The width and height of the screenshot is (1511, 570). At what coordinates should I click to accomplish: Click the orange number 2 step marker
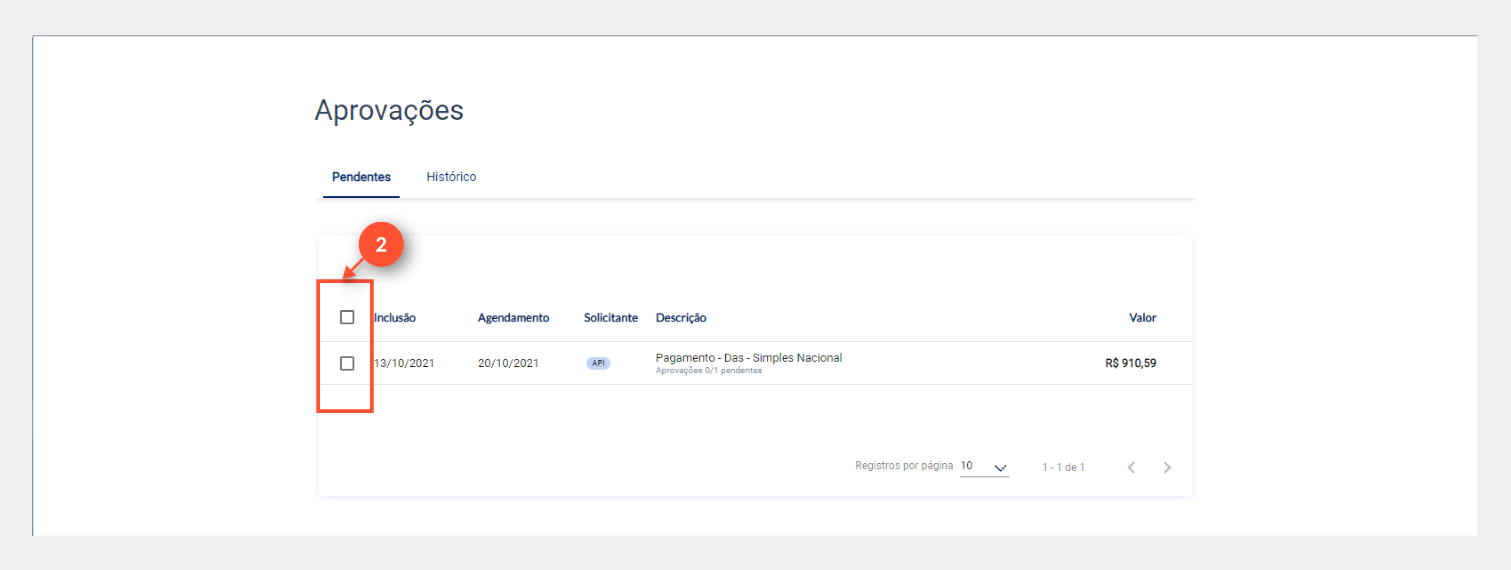click(380, 246)
